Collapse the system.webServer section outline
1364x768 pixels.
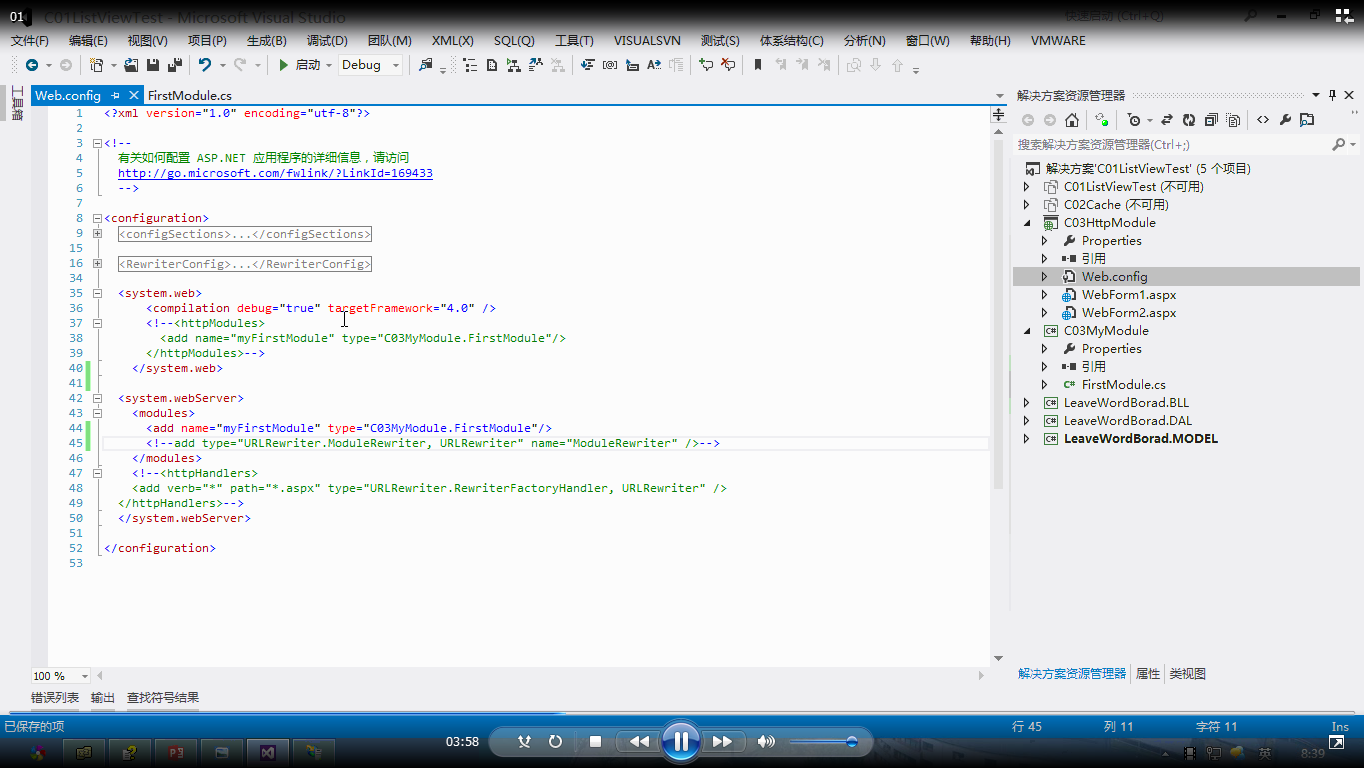point(96,399)
